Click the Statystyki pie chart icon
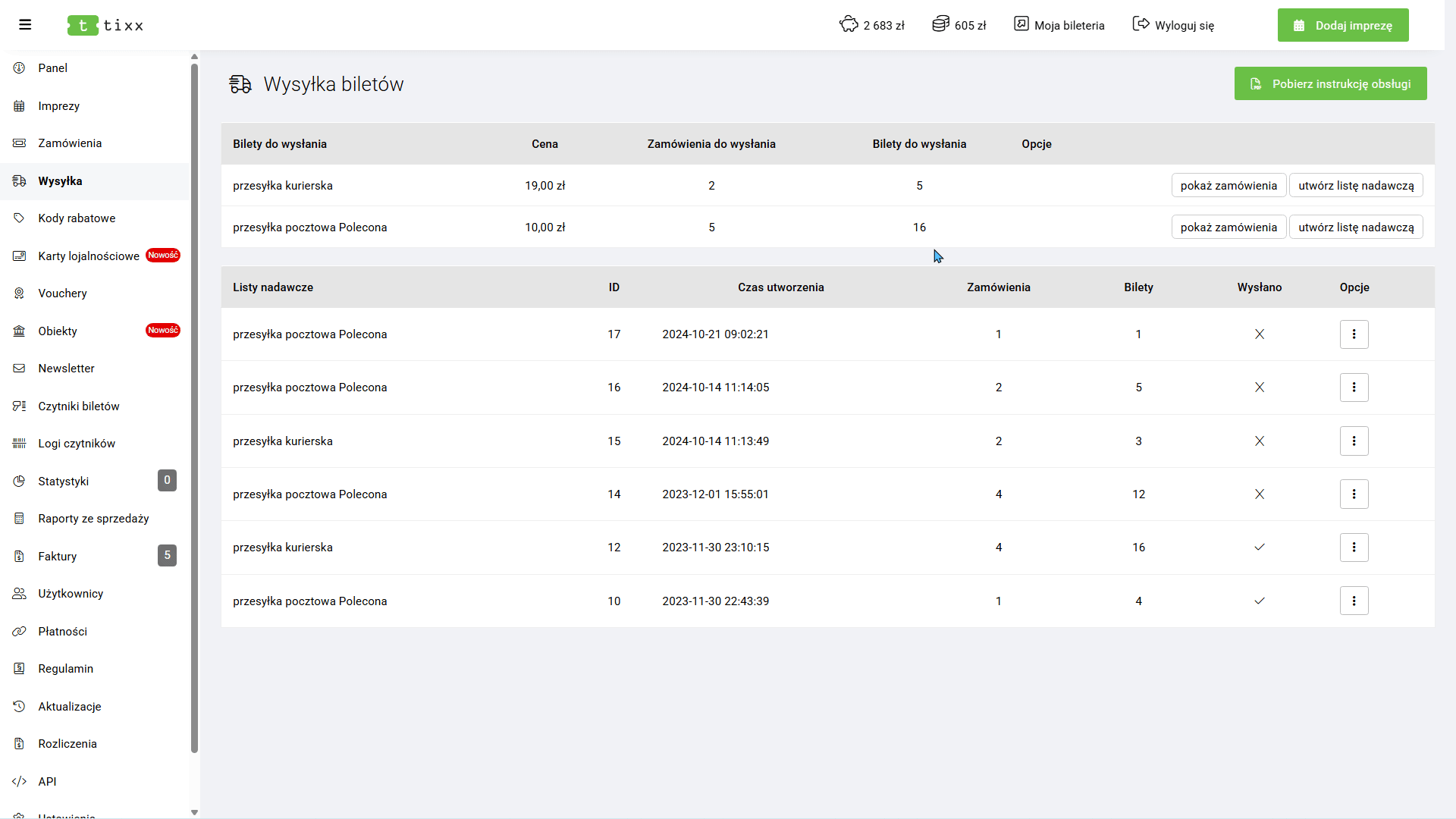The width and height of the screenshot is (1456, 819). pyautogui.click(x=20, y=481)
